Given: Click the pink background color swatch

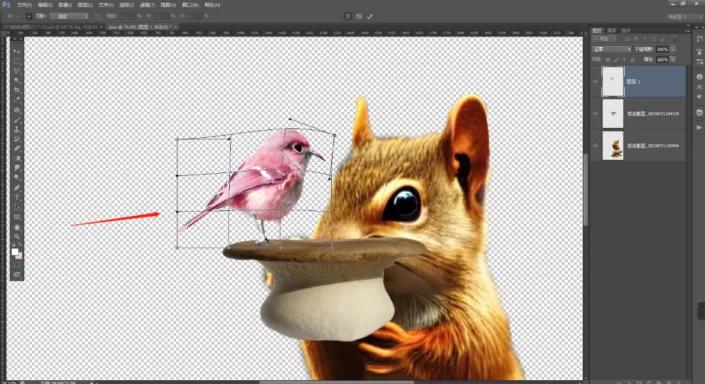Looking at the screenshot, I should [x=19, y=256].
